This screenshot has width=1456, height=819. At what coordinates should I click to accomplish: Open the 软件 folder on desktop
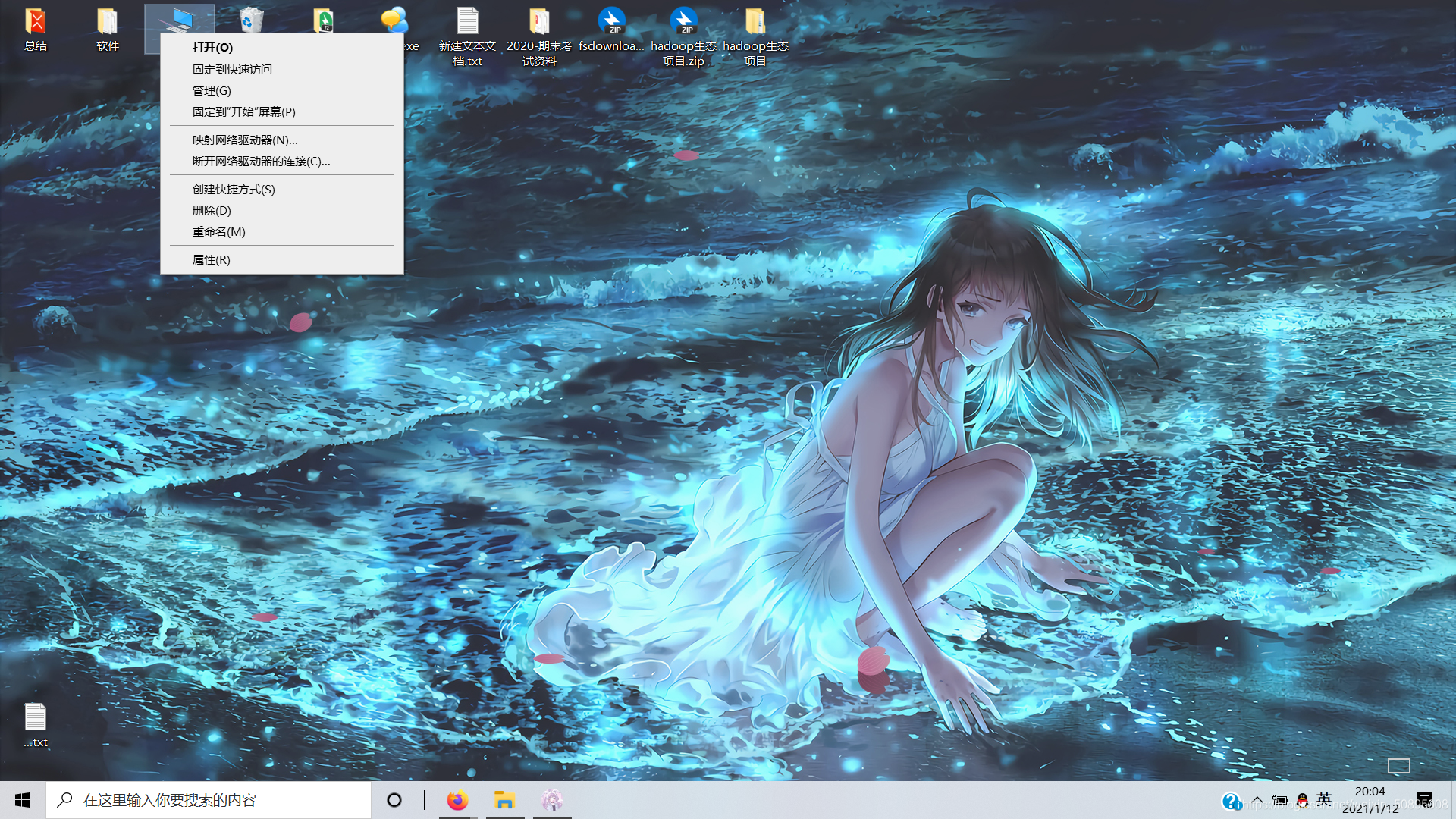coord(108,29)
